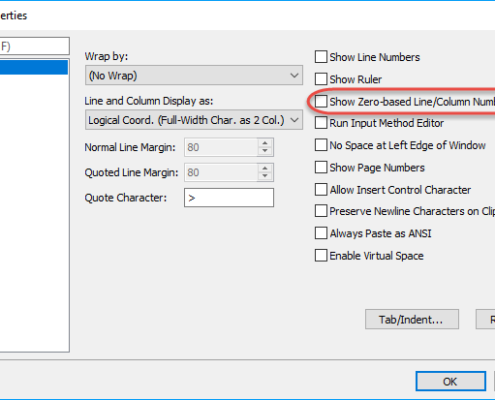Screen dimensions: 495x400
Task: Enable Always Paste as ANSI
Action: coord(321,233)
